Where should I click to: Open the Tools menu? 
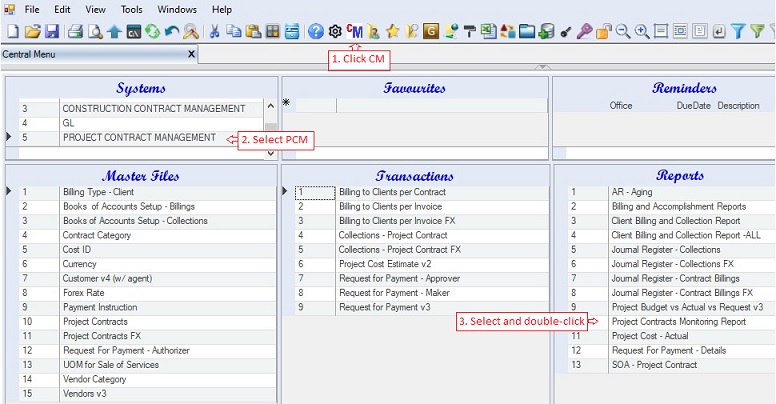(131, 9)
